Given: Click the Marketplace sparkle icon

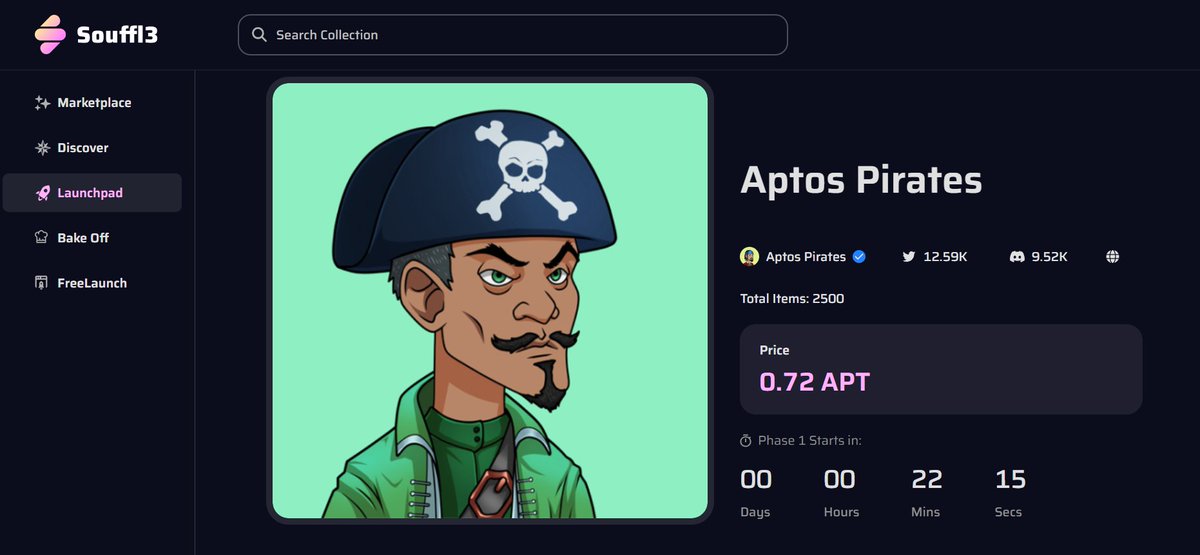Looking at the screenshot, I should (x=42, y=103).
